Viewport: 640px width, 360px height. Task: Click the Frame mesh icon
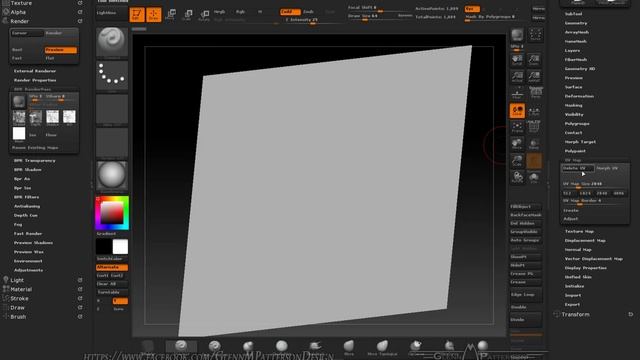click(517, 127)
